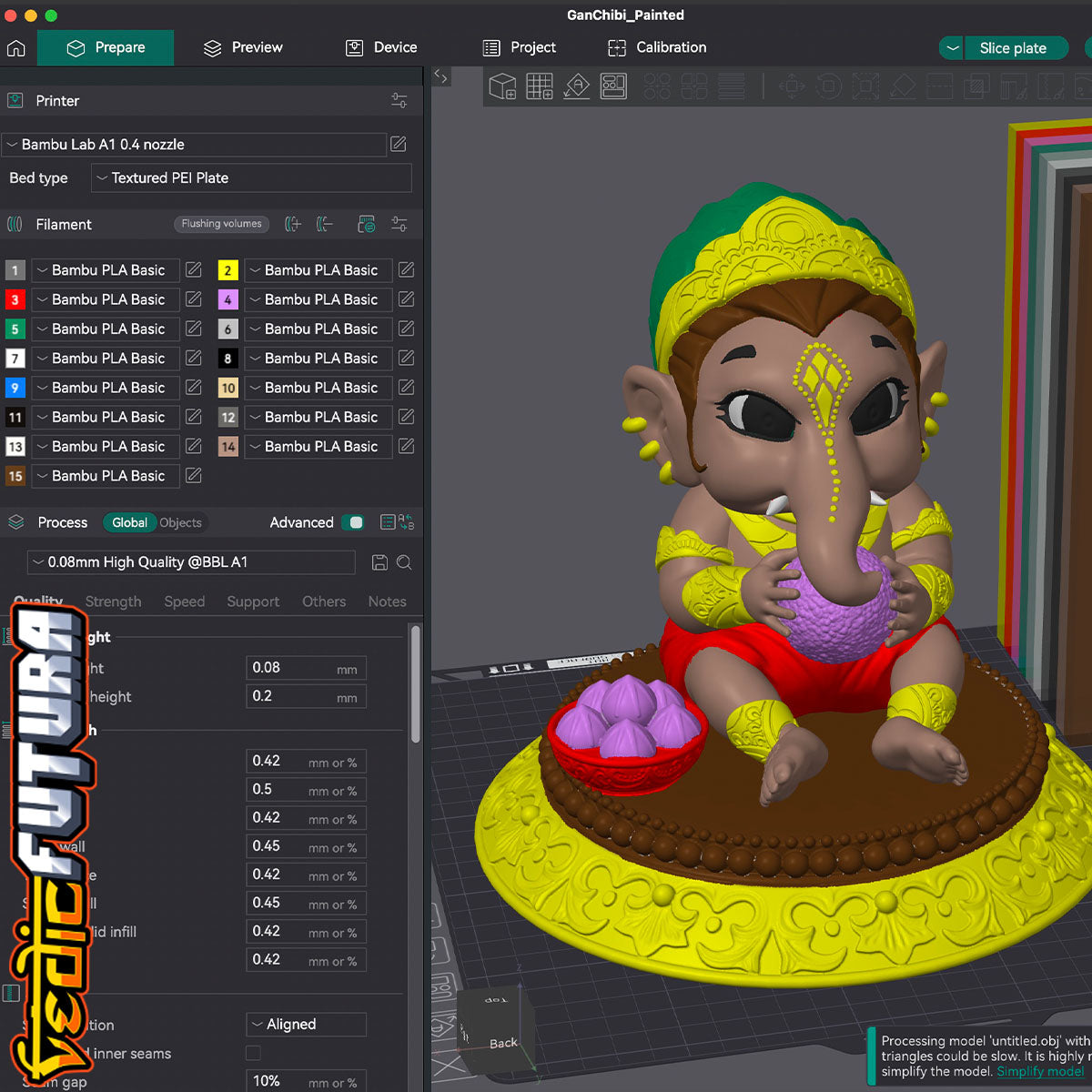Click the Add model cube icon
Image resolution: width=1092 pixels, height=1092 pixels.
tap(502, 86)
